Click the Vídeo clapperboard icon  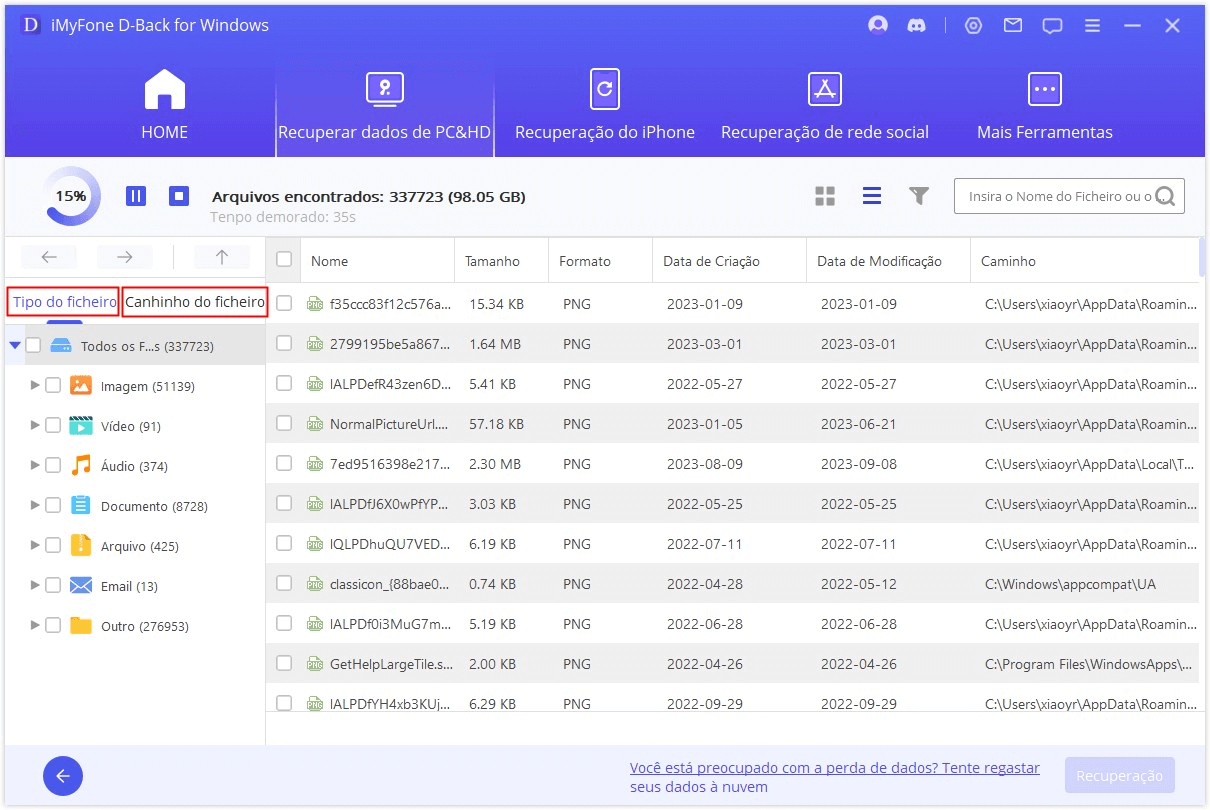(81, 426)
